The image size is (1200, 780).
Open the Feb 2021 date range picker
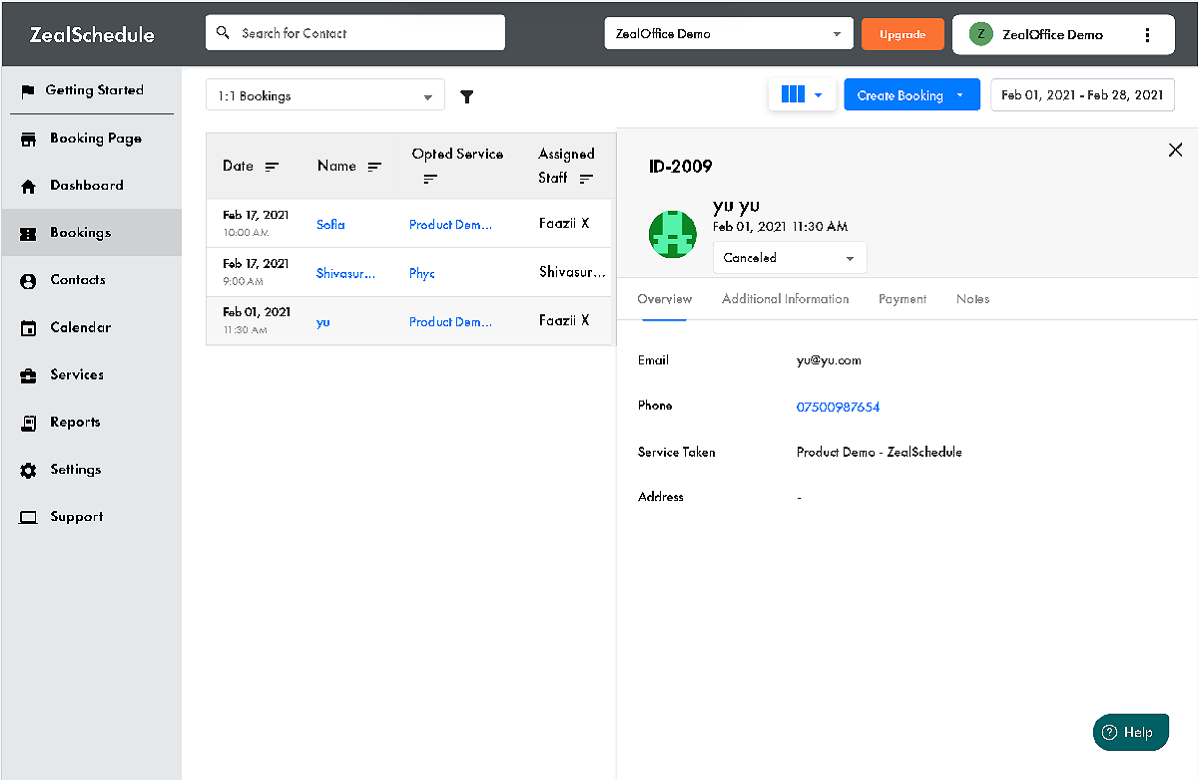click(x=1082, y=95)
